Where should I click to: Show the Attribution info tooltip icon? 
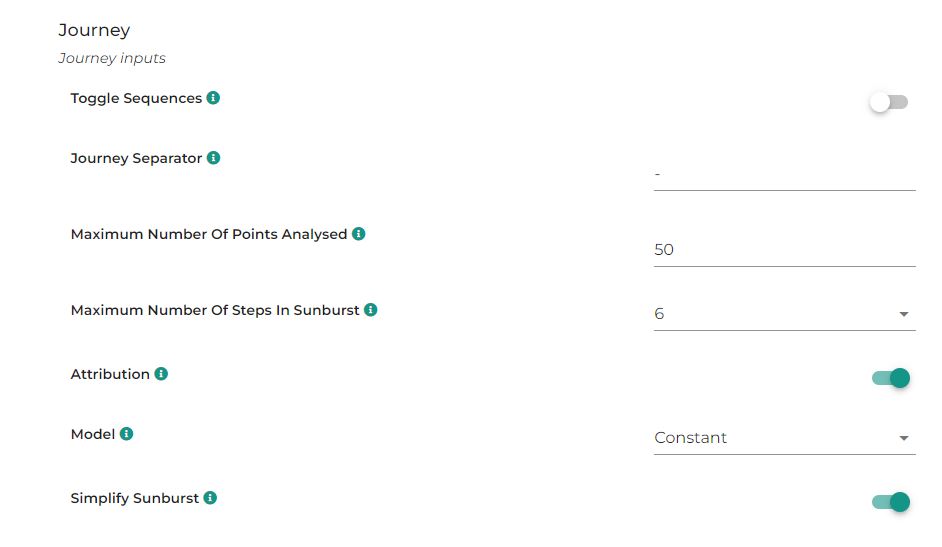pos(161,373)
